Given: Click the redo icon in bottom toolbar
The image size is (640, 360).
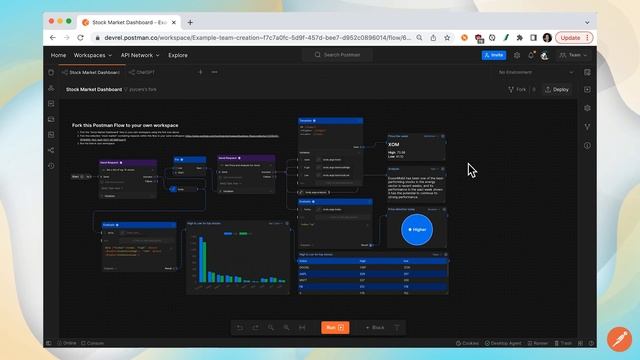Looking at the screenshot, I should [256, 327].
